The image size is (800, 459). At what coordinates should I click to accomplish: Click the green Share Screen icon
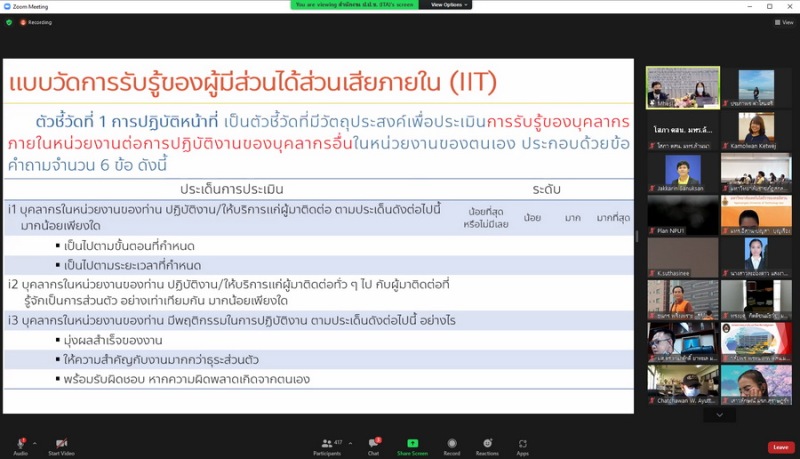click(412, 444)
